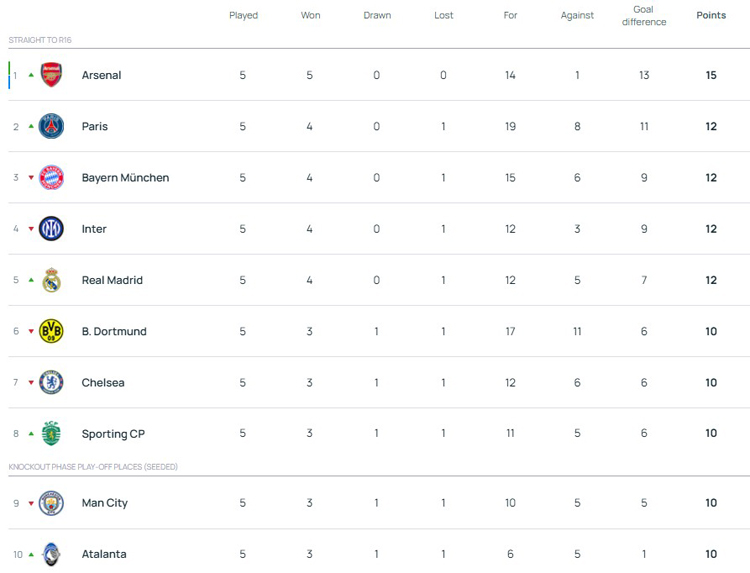Click the Bayern München club logo
The height and width of the screenshot is (573, 750).
point(51,178)
